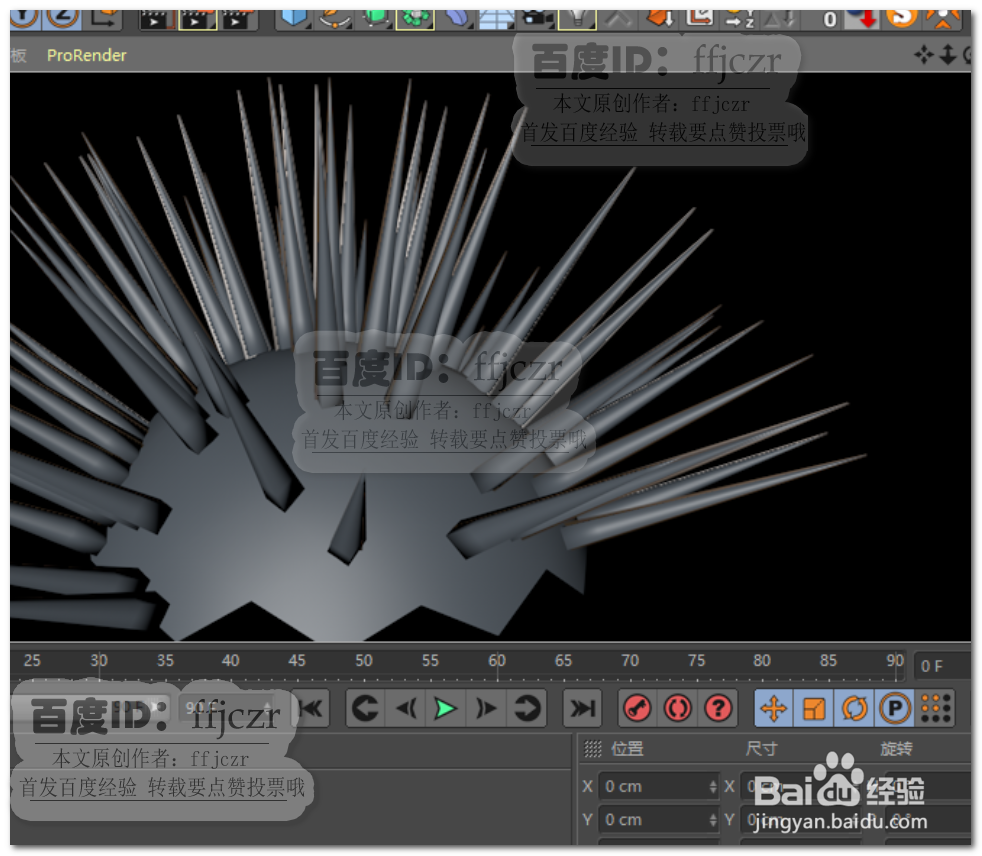Toggle rotation keyframe recording lock

(x=852, y=708)
